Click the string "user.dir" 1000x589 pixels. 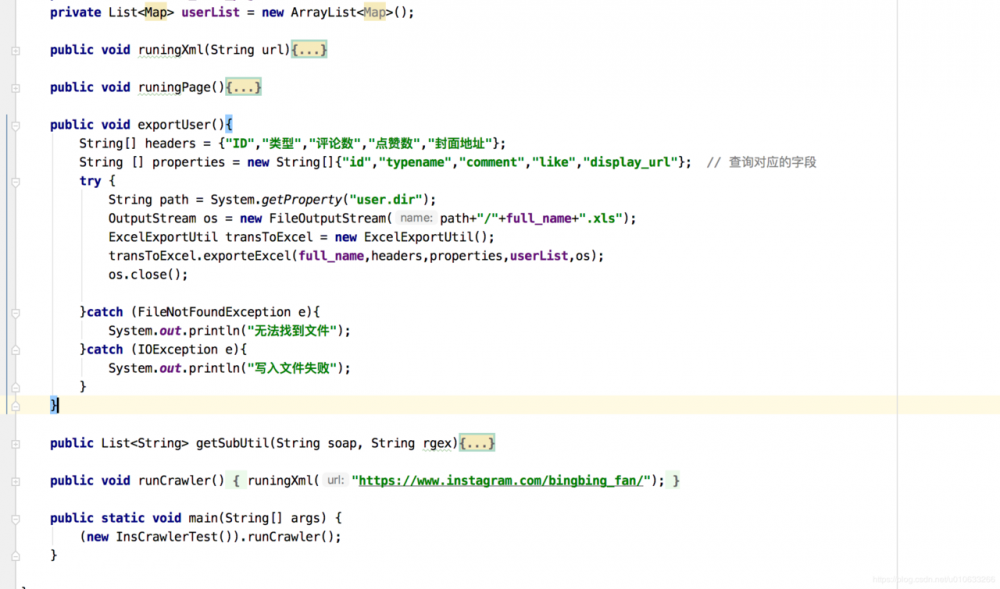[386, 200]
